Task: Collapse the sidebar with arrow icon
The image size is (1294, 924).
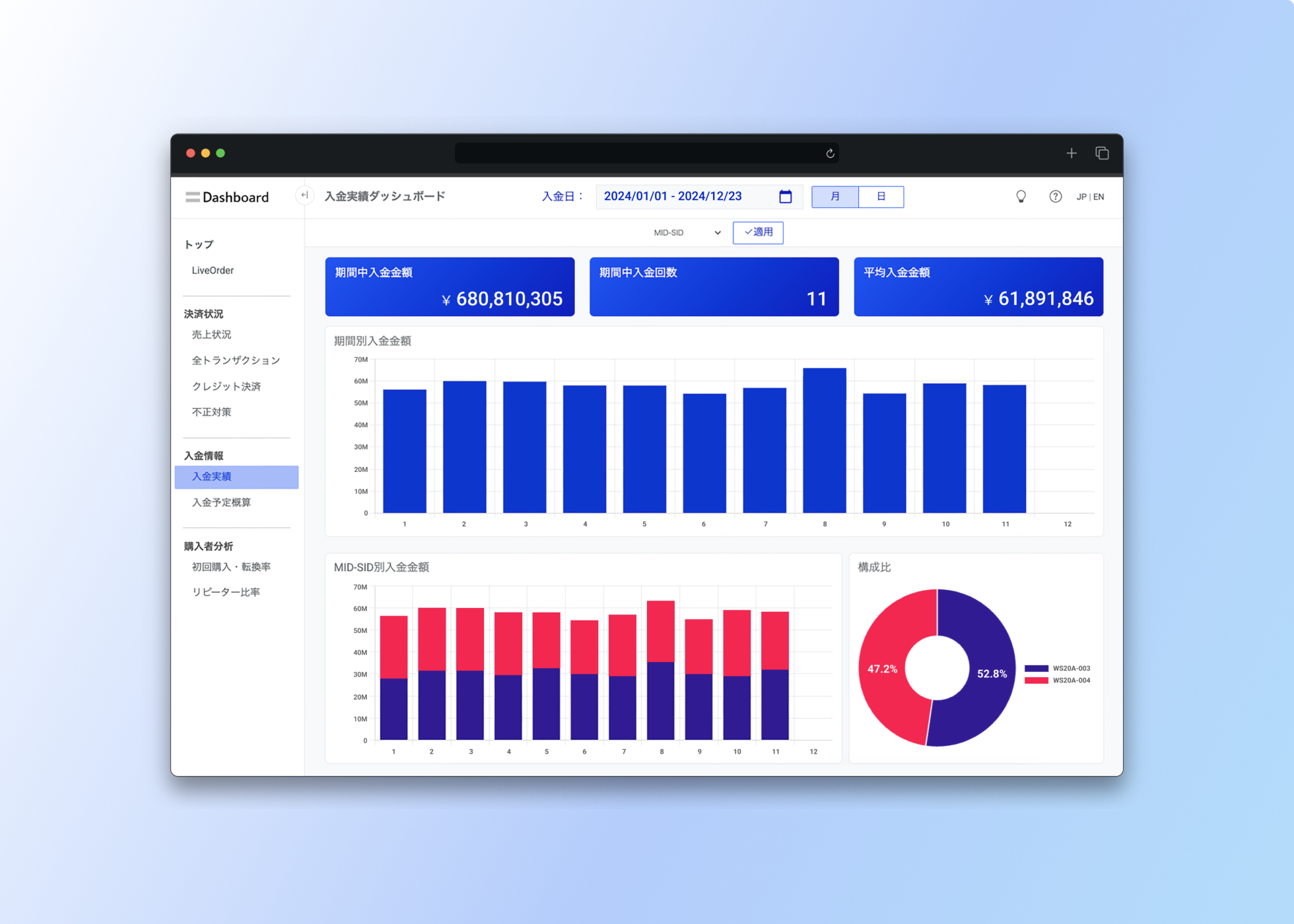Action: click(304, 195)
